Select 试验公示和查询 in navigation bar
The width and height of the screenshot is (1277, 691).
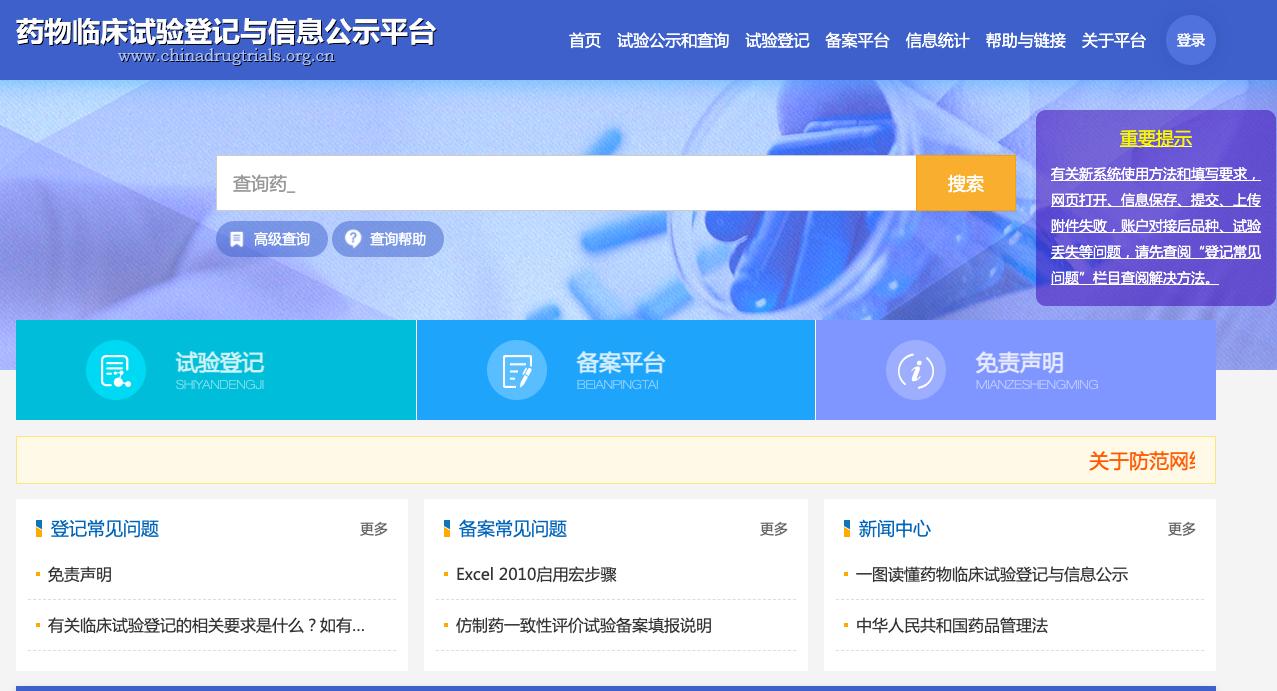(x=673, y=41)
